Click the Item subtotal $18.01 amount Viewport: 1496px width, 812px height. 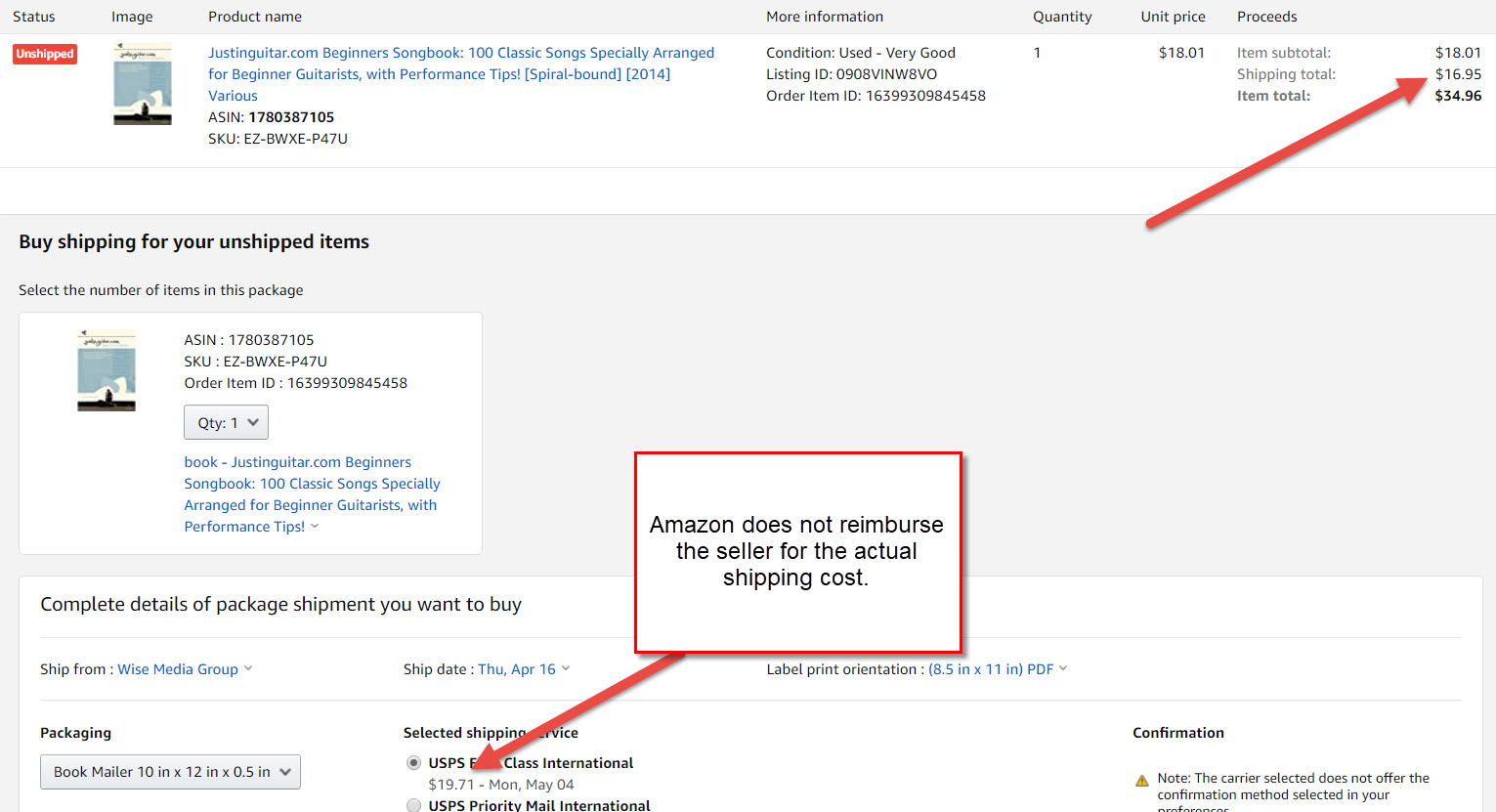point(1458,53)
